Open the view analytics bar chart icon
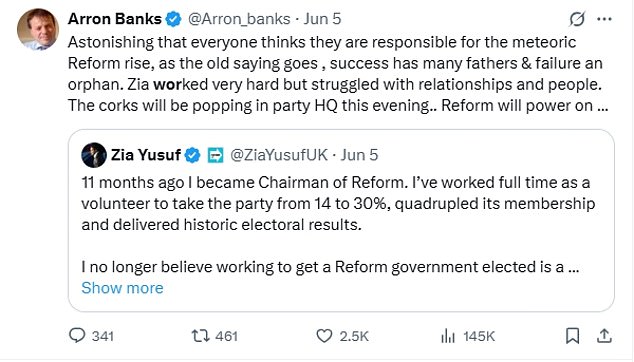The image size is (634, 362). (448, 336)
